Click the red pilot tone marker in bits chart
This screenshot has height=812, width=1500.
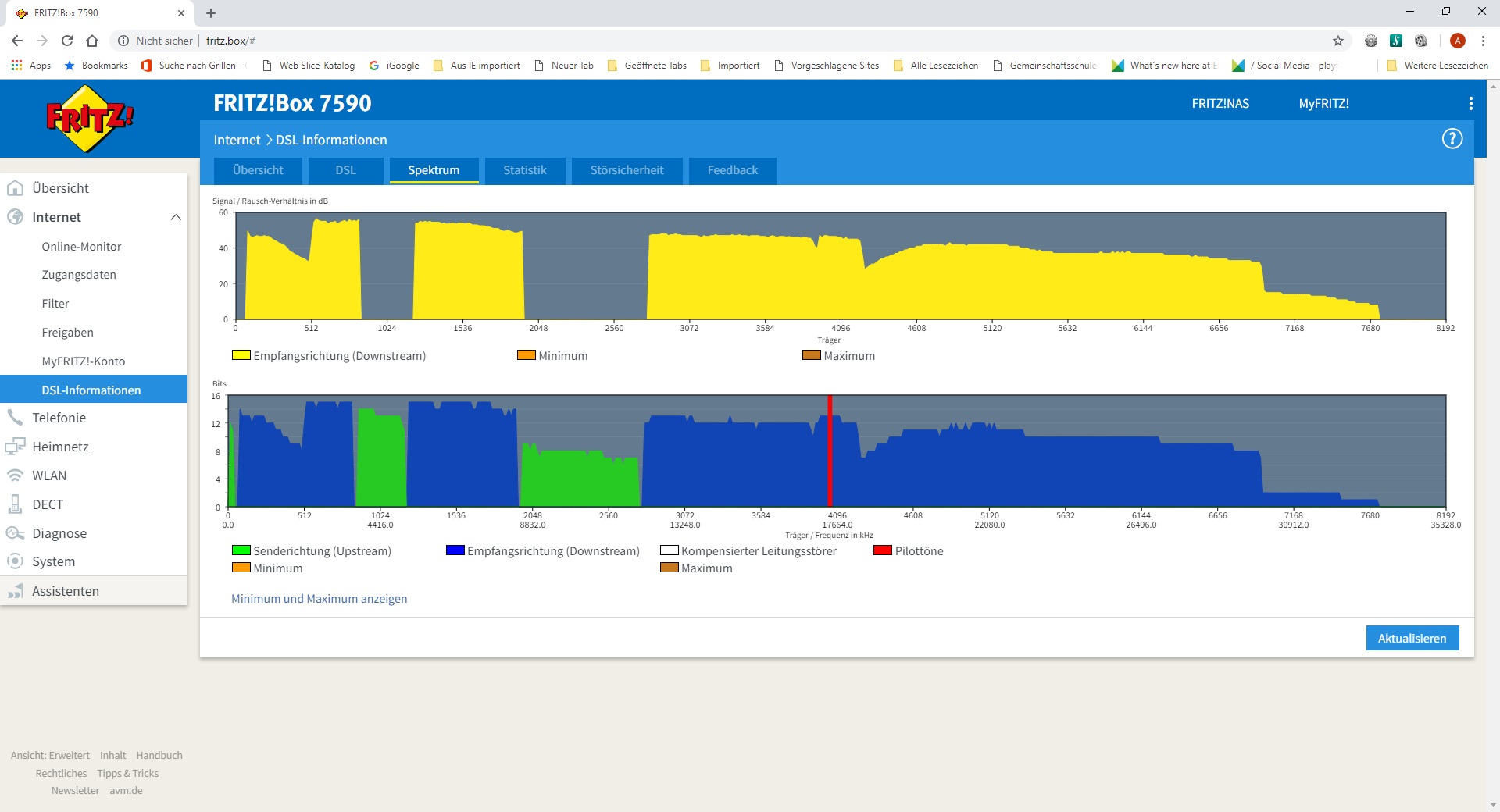tap(830, 451)
